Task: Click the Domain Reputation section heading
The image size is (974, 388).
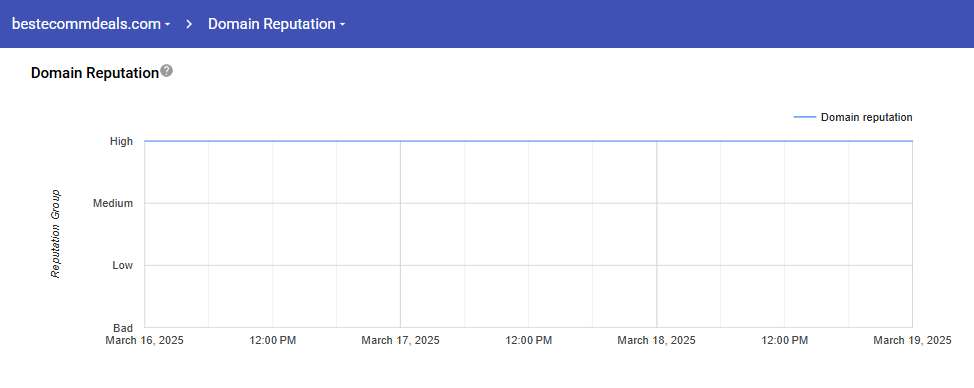Action: 95,73
